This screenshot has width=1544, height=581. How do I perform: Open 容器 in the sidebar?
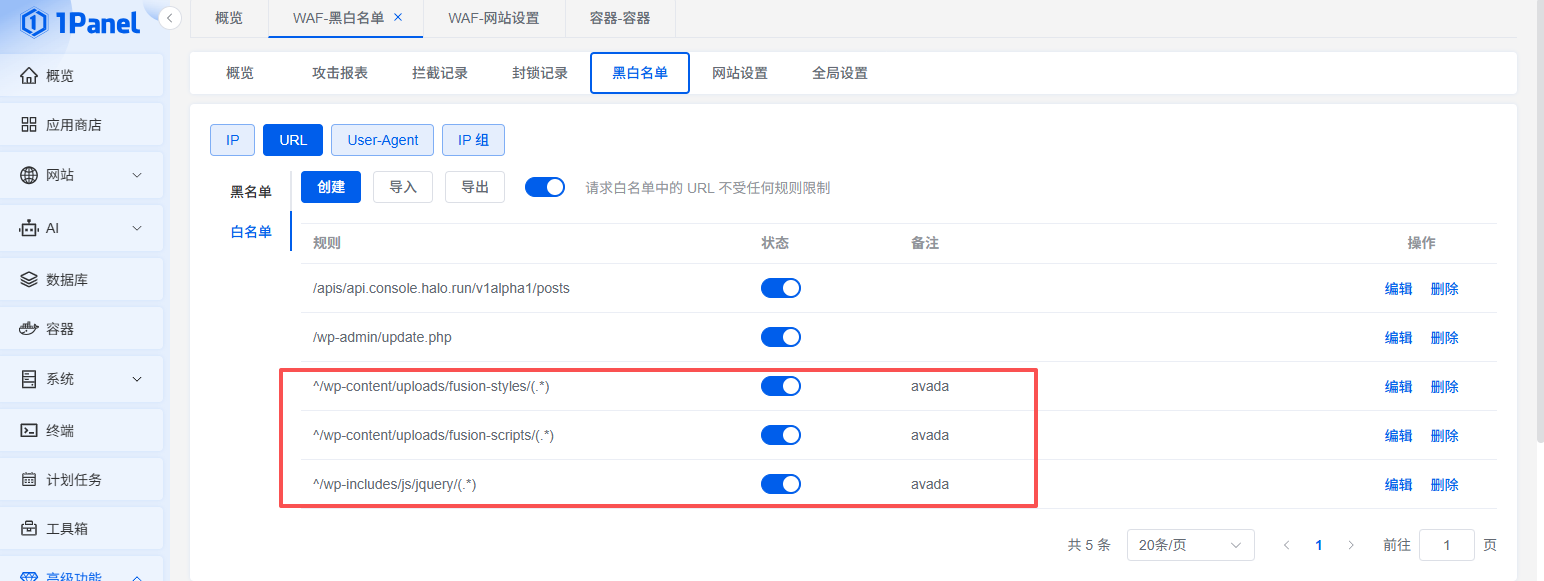coord(82,329)
